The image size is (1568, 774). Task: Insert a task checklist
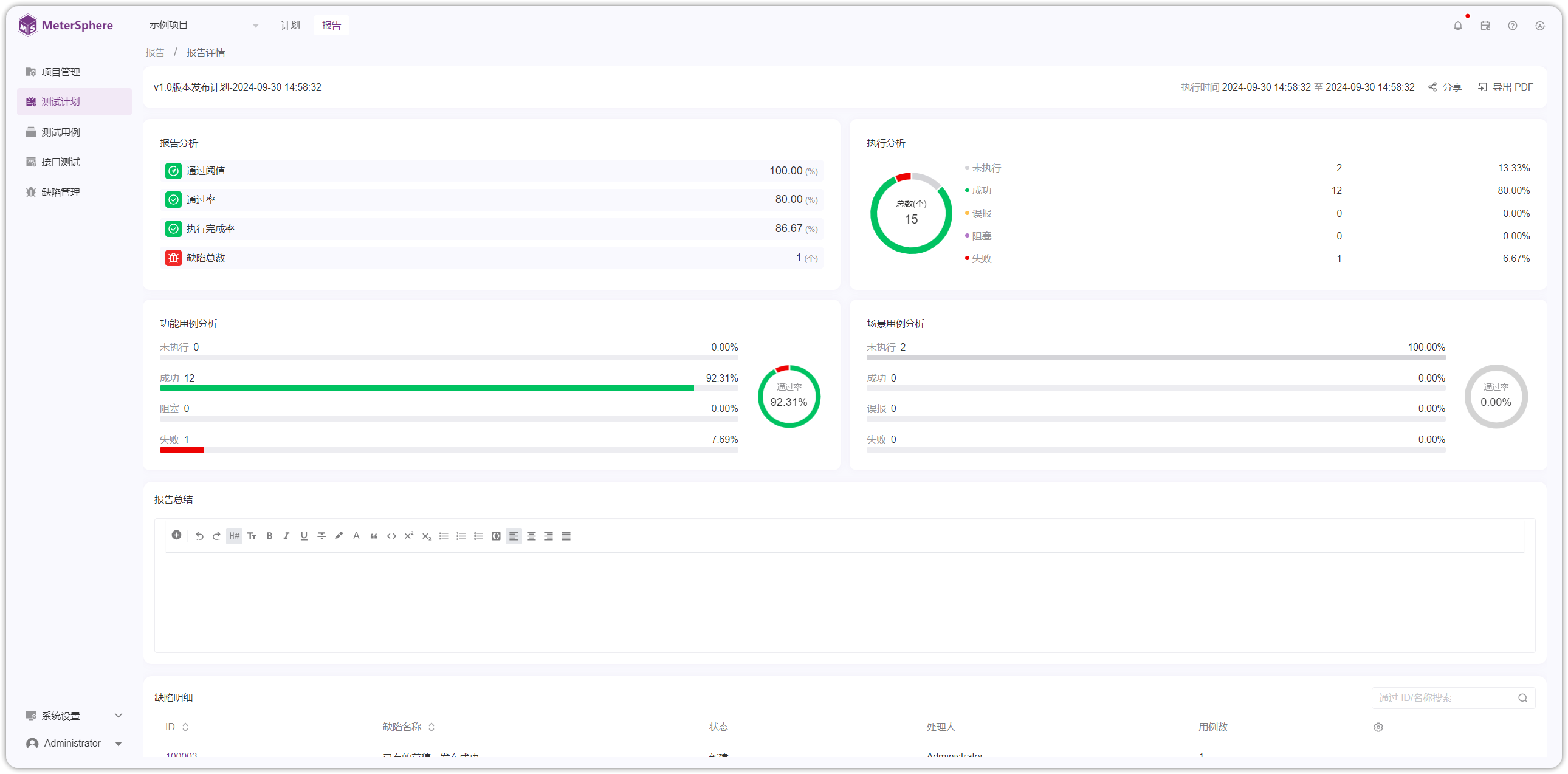click(478, 536)
